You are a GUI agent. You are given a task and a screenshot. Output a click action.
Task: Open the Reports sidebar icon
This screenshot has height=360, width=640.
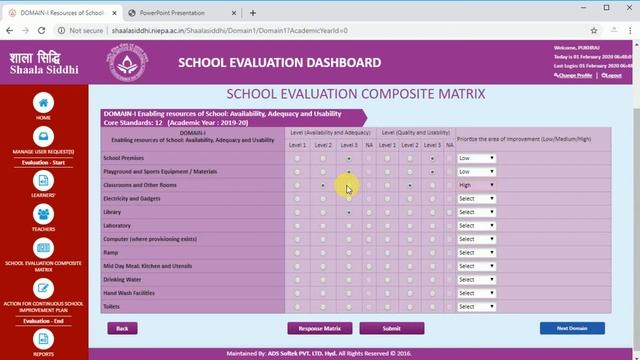(x=43, y=339)
